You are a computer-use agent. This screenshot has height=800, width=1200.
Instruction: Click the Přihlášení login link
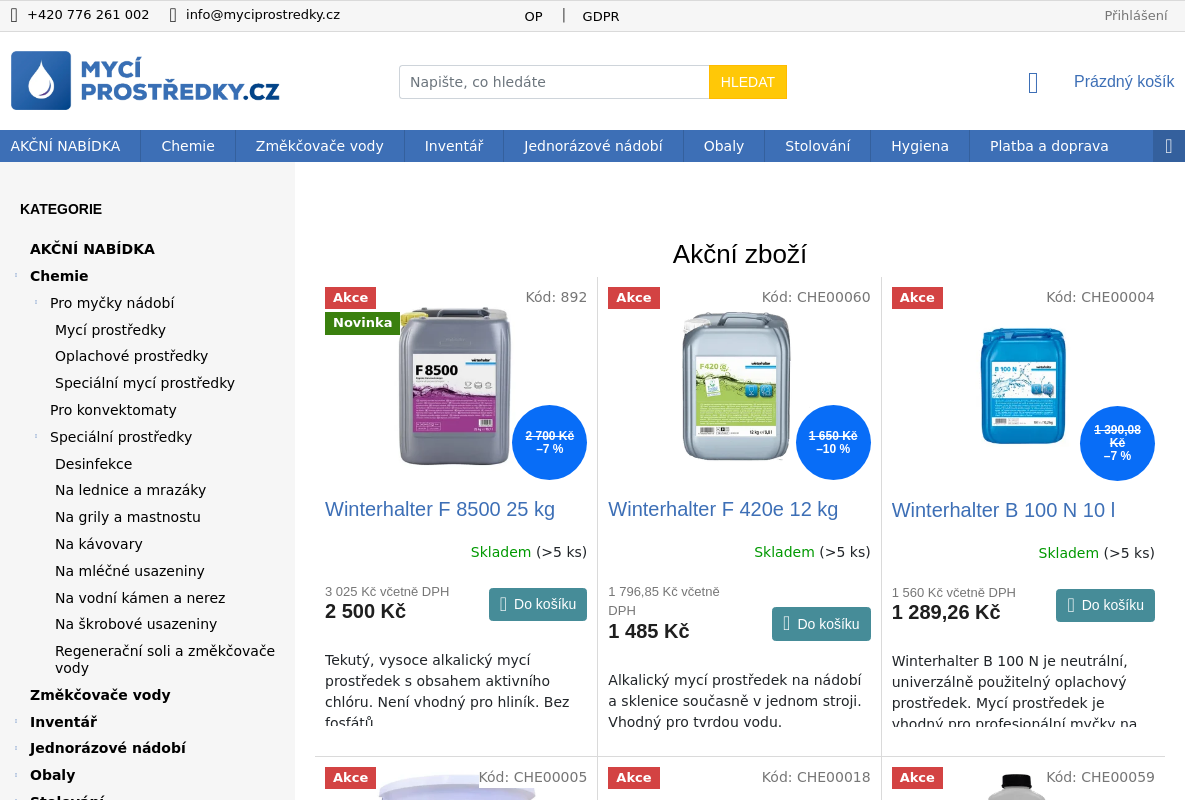click(1136, 16)
